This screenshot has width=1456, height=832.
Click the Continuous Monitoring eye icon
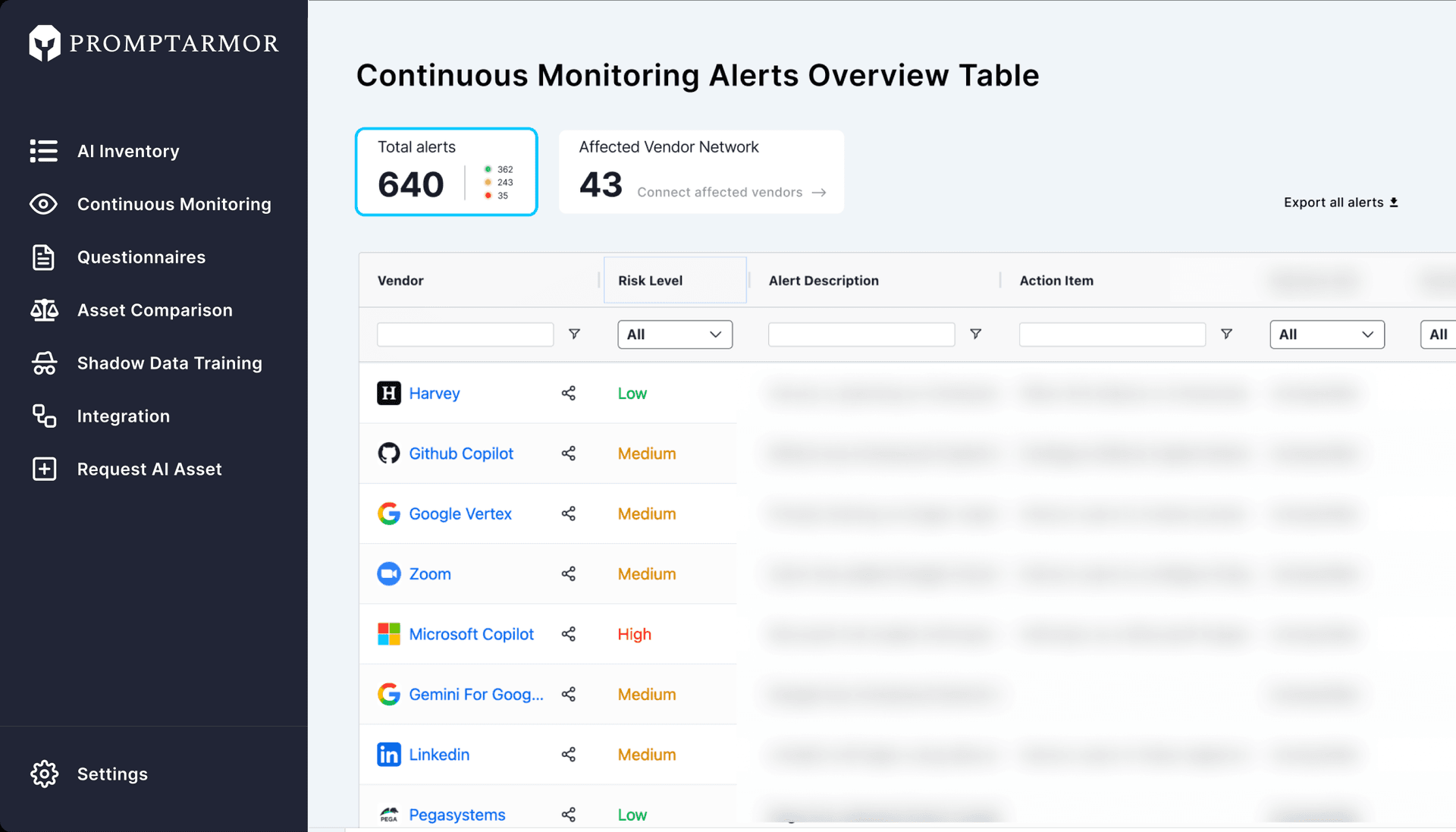[44, 204]
